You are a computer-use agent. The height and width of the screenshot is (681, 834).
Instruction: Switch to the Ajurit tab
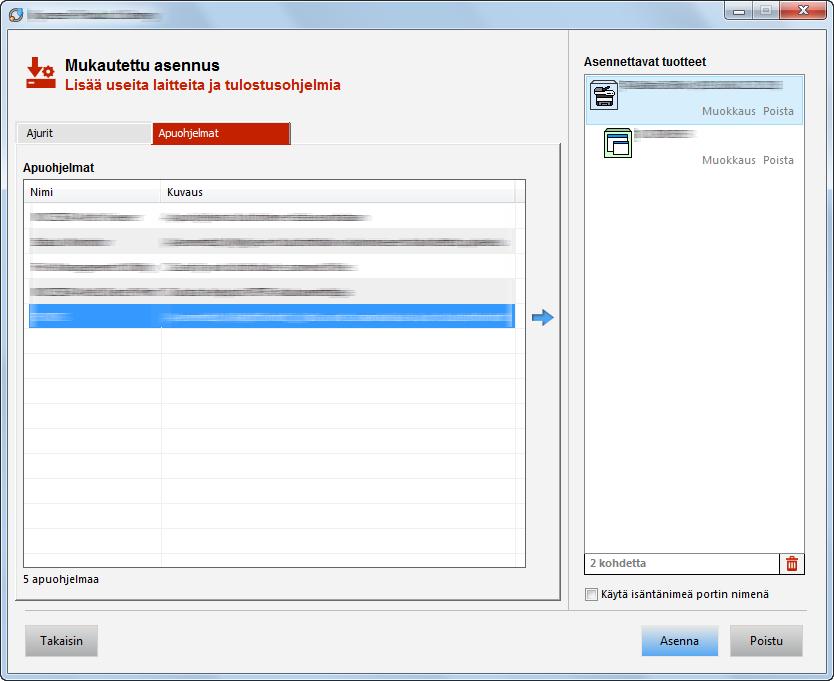(x=84, y=133)
